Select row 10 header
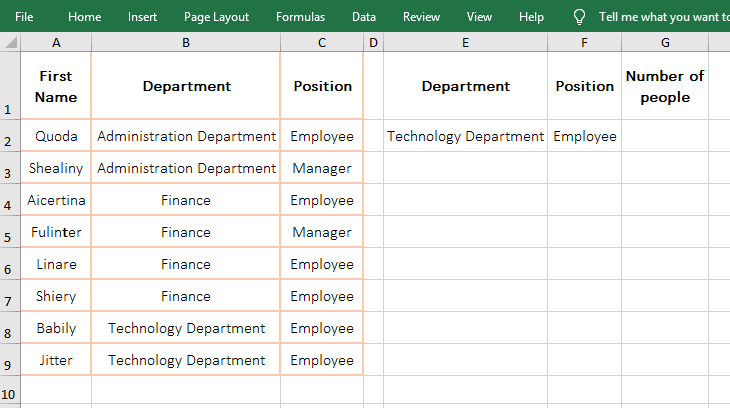 [10, 392]
